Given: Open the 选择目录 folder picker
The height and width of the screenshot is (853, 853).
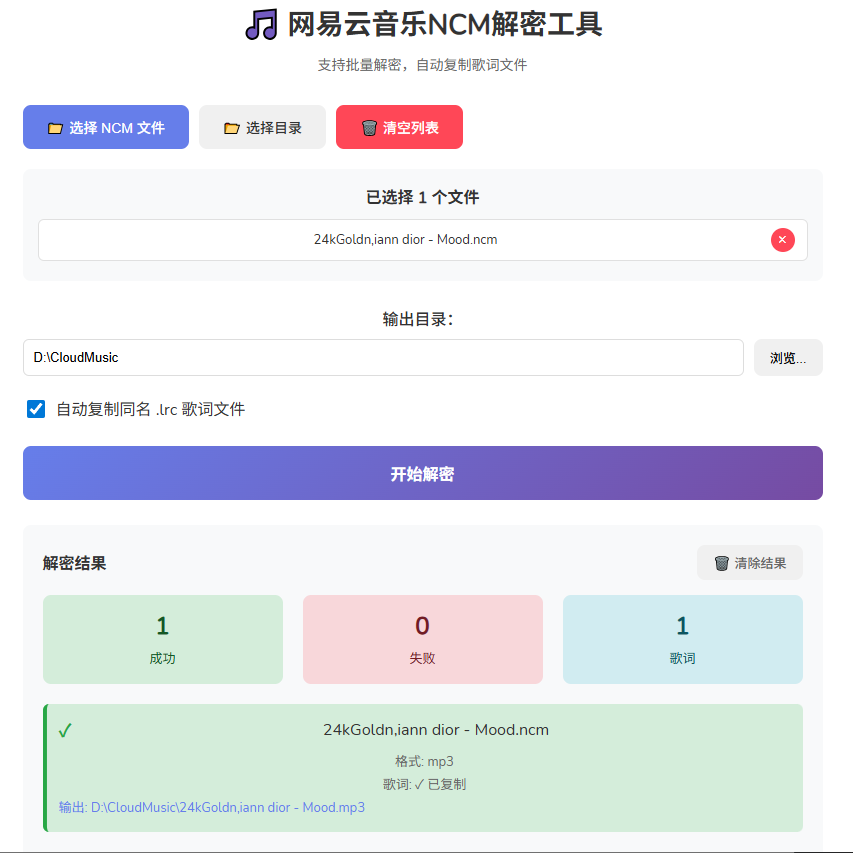Looking at the screenshot, I should [262, 127].
